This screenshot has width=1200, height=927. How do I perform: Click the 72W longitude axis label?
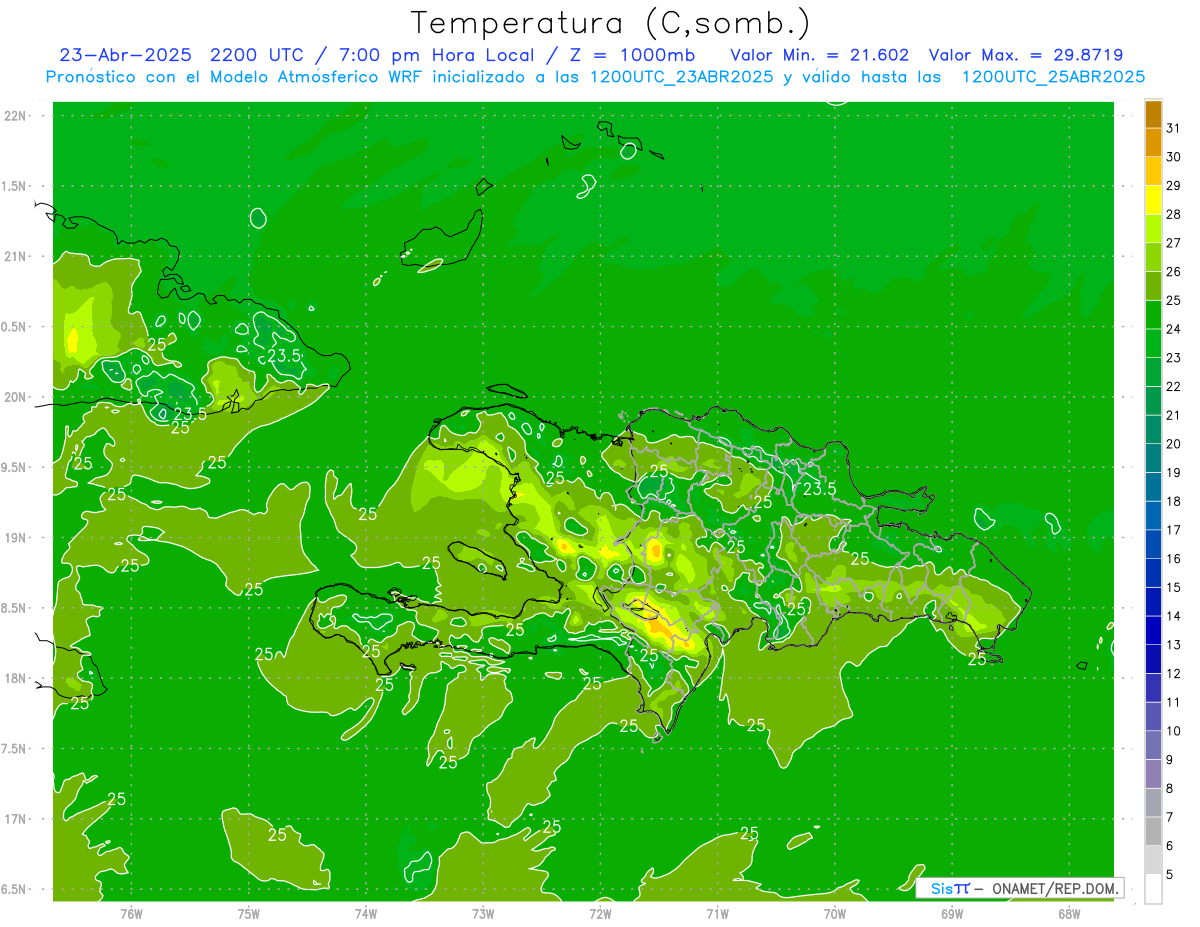coord(600,913)
